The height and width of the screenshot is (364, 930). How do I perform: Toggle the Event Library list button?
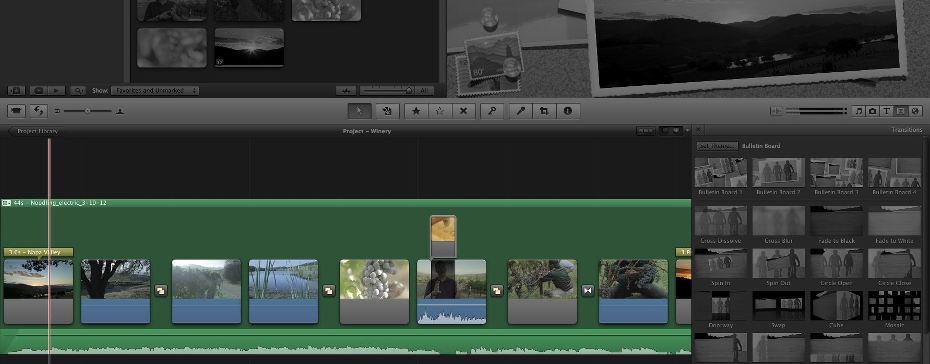(x=16, y=91)
